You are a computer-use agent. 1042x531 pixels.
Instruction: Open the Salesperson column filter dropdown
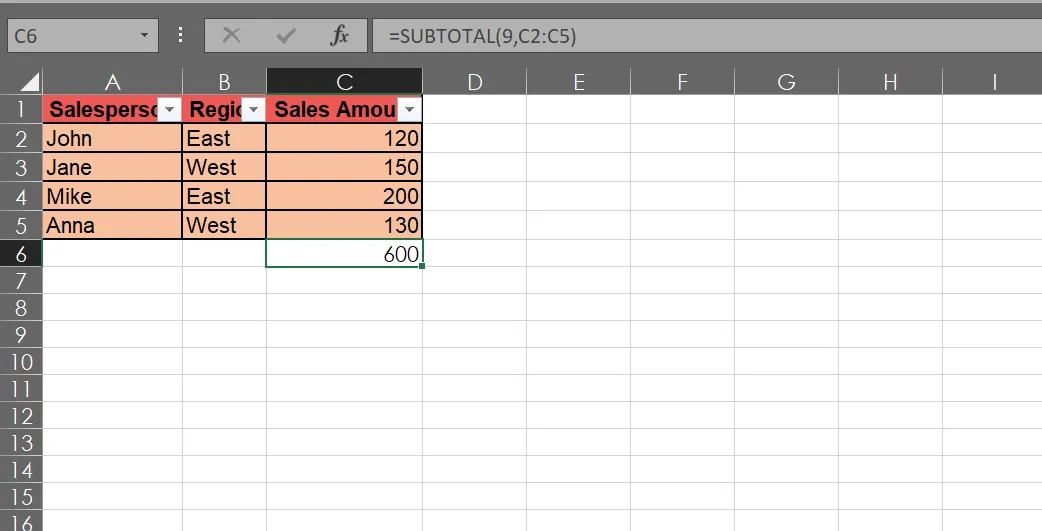pos(169,110)
